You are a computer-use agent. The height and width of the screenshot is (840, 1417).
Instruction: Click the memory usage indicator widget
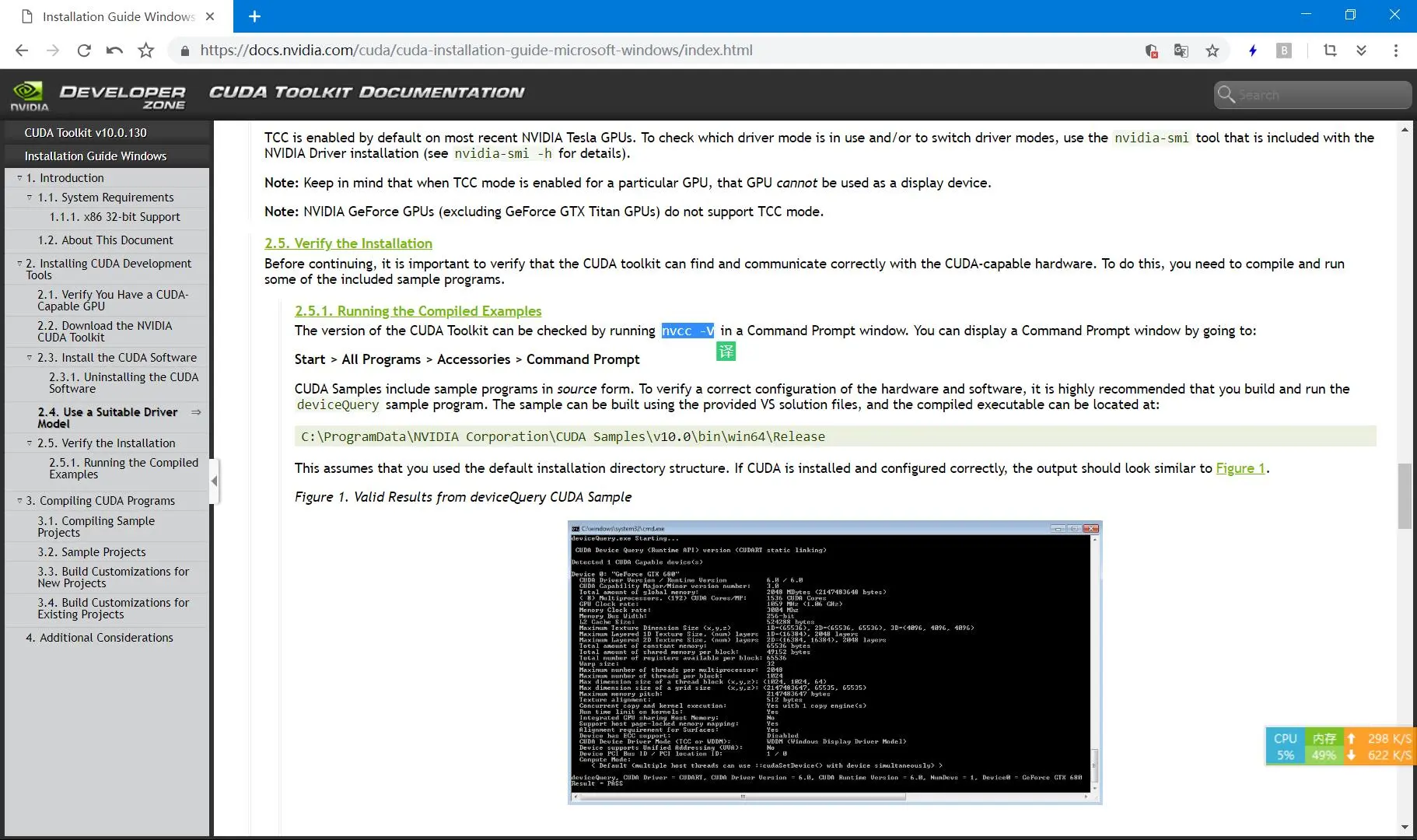tap(1324, 747)
